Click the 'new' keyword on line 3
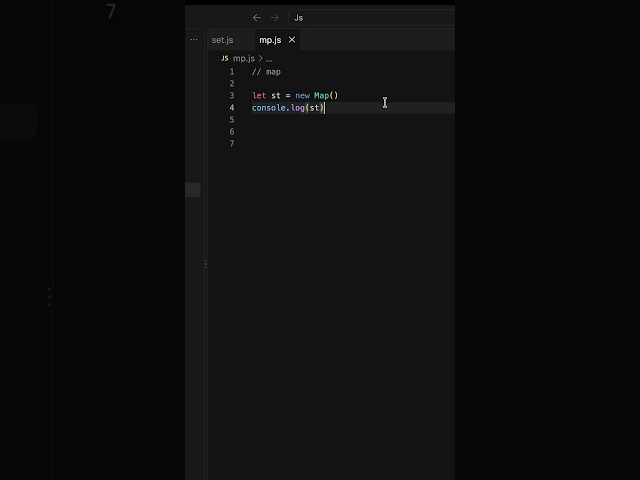The width and height of the screenshot is (640, 480). [302, 96]
